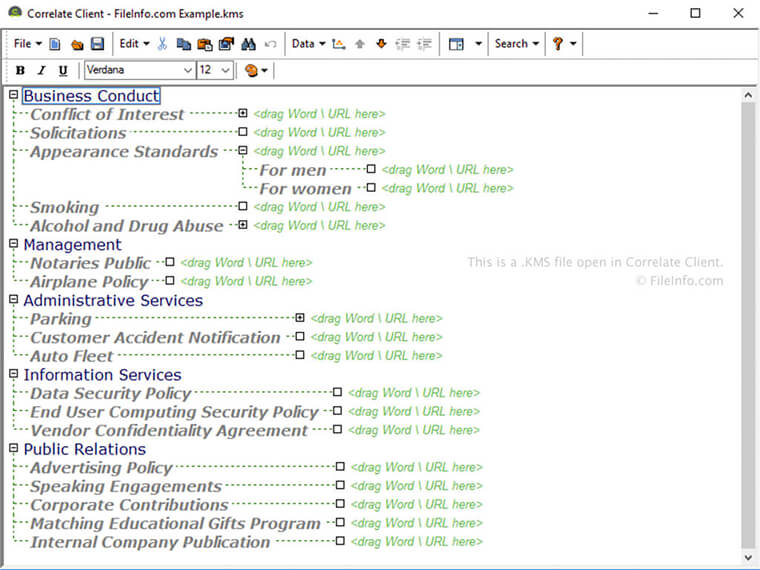This screenshot has height=570, width=760.
Task: Expand the Parking item's plus box
Action: pos(300,318)
